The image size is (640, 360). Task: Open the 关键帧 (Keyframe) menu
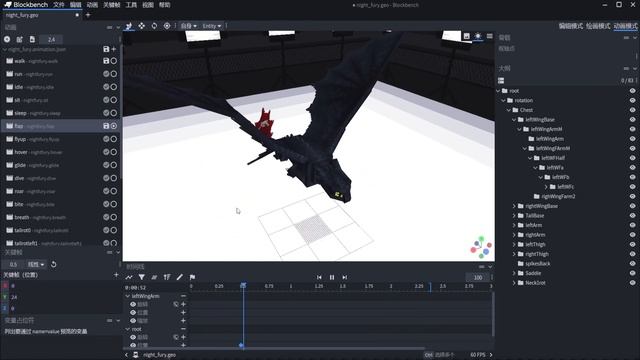111,5
